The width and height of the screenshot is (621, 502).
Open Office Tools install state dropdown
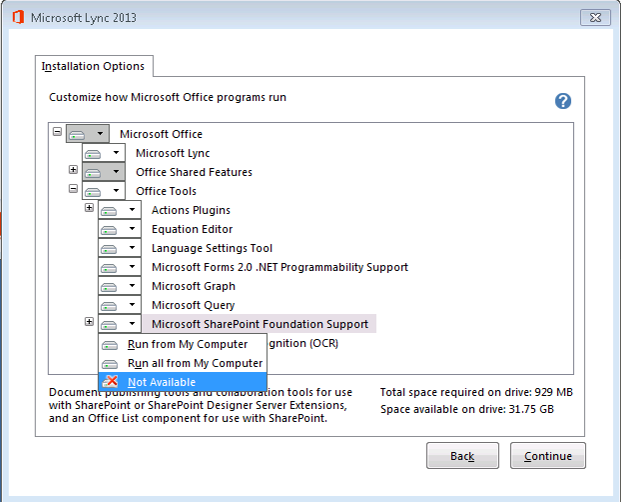tap(104, 191)
